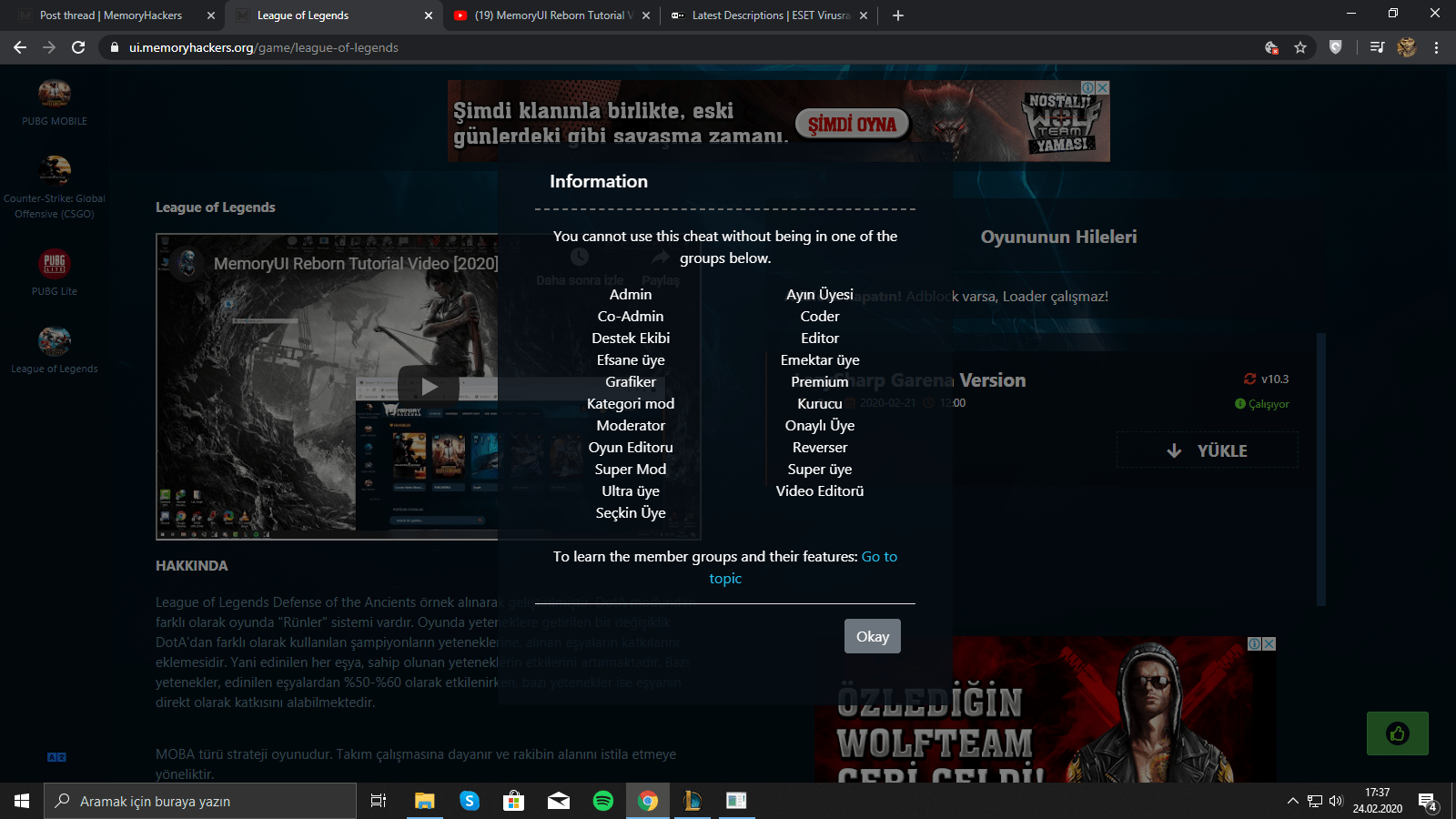Click the language translate icon at bottom left

coord(56,757)
